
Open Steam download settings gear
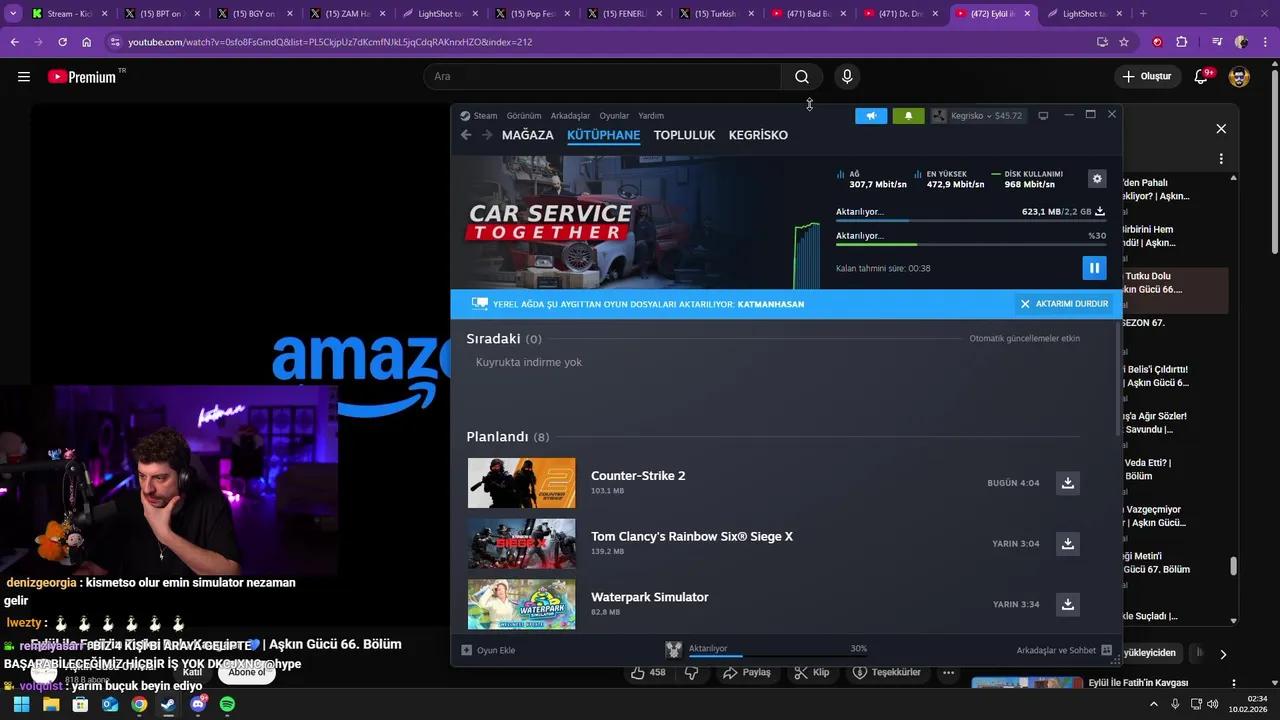click(1097, 179)
